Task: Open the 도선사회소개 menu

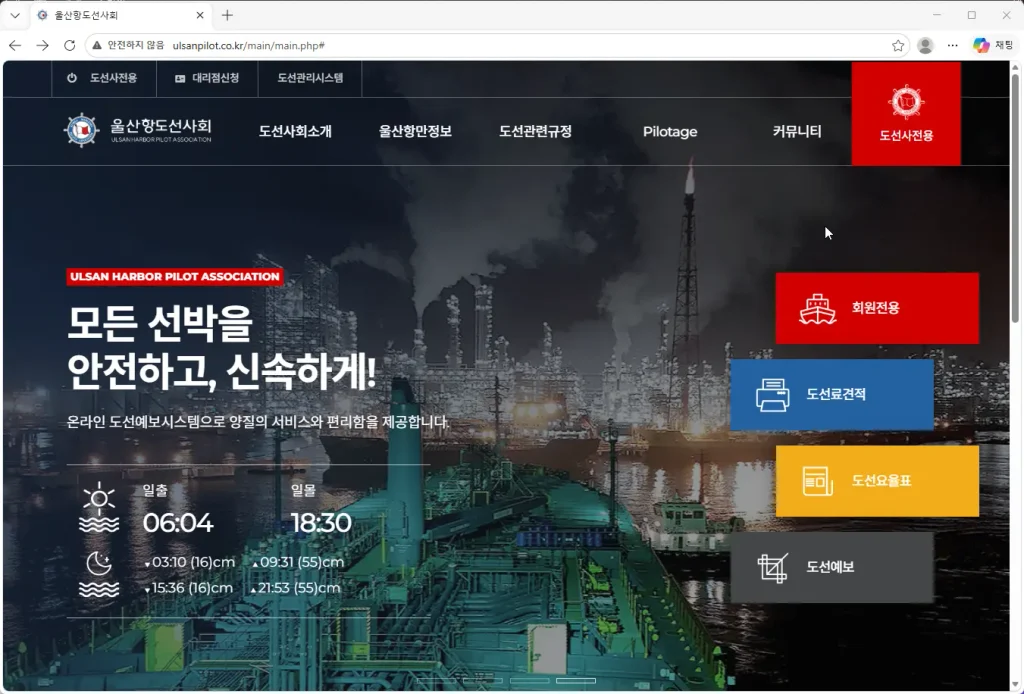Action: [295, 131]
